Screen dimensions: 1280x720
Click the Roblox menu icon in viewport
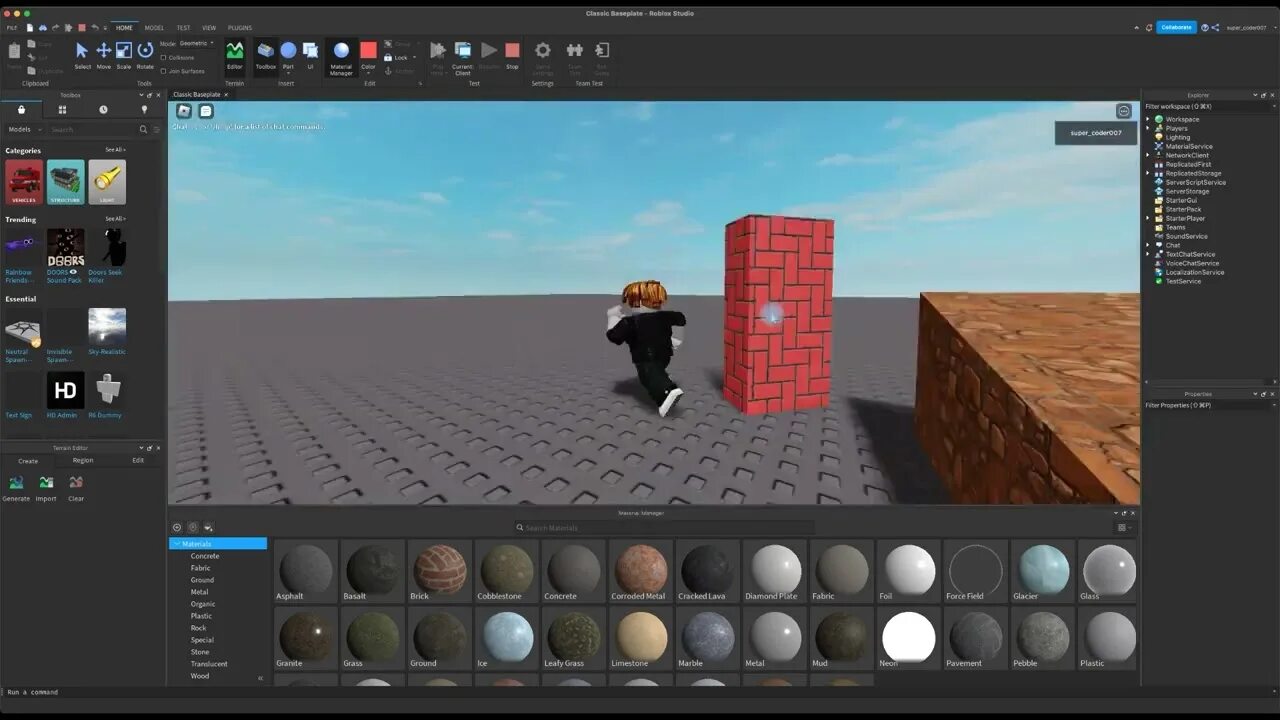pyautogui.click(x=184, y=111)
